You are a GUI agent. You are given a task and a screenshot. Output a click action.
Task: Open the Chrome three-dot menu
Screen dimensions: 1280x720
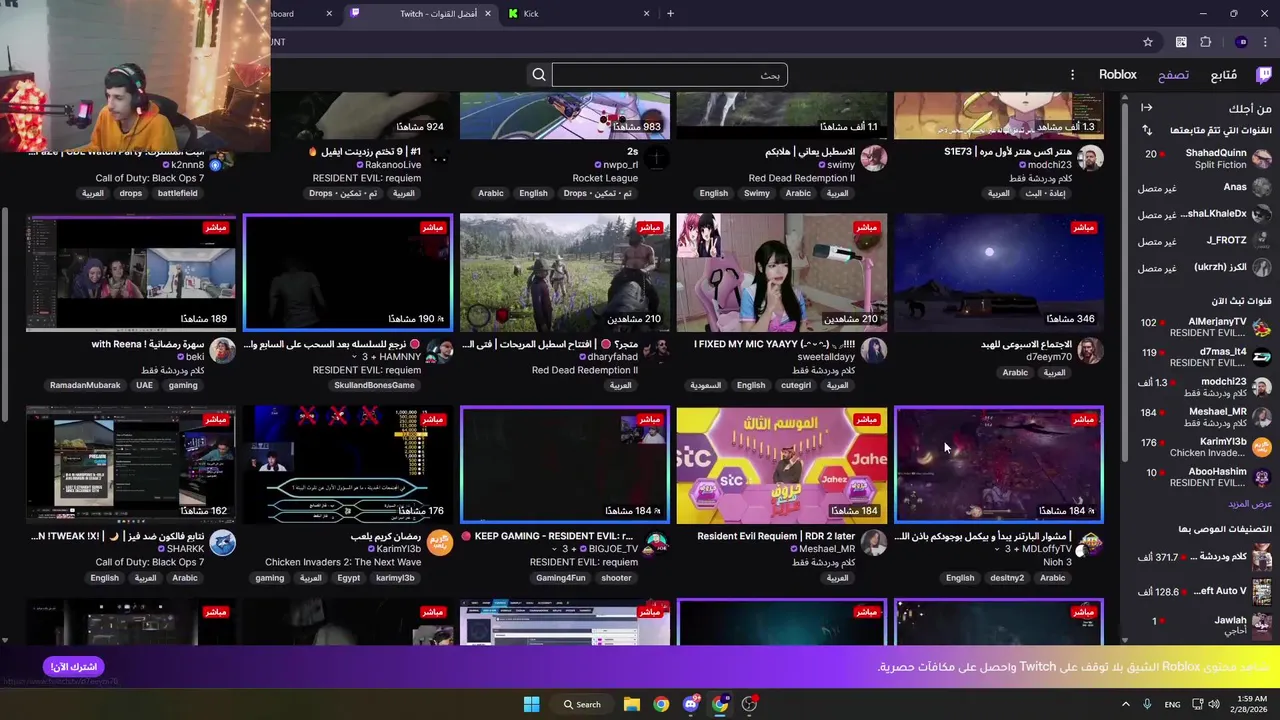[1266, 42]
